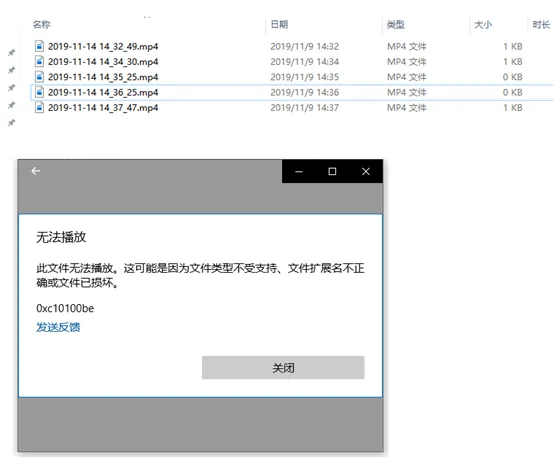Close the error dialog with 关闭 button
The height and width of the screenshot is (458, 554).
click(x=283, y=368)
